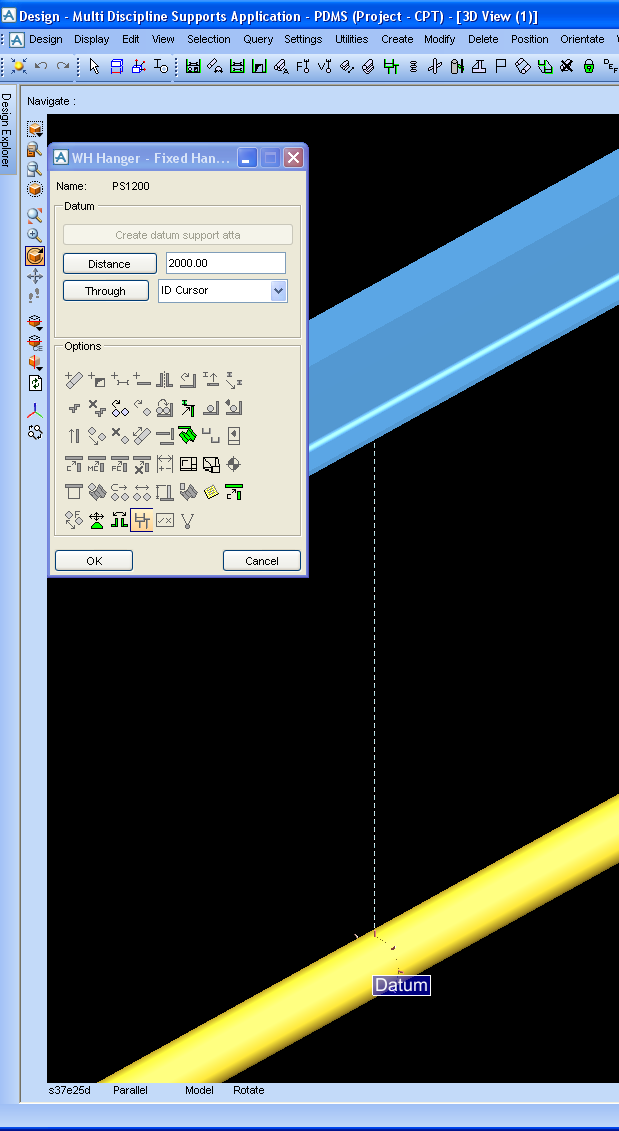
Task: Click the padlock icon in top toolbar
Action: (x=589, y=66)
